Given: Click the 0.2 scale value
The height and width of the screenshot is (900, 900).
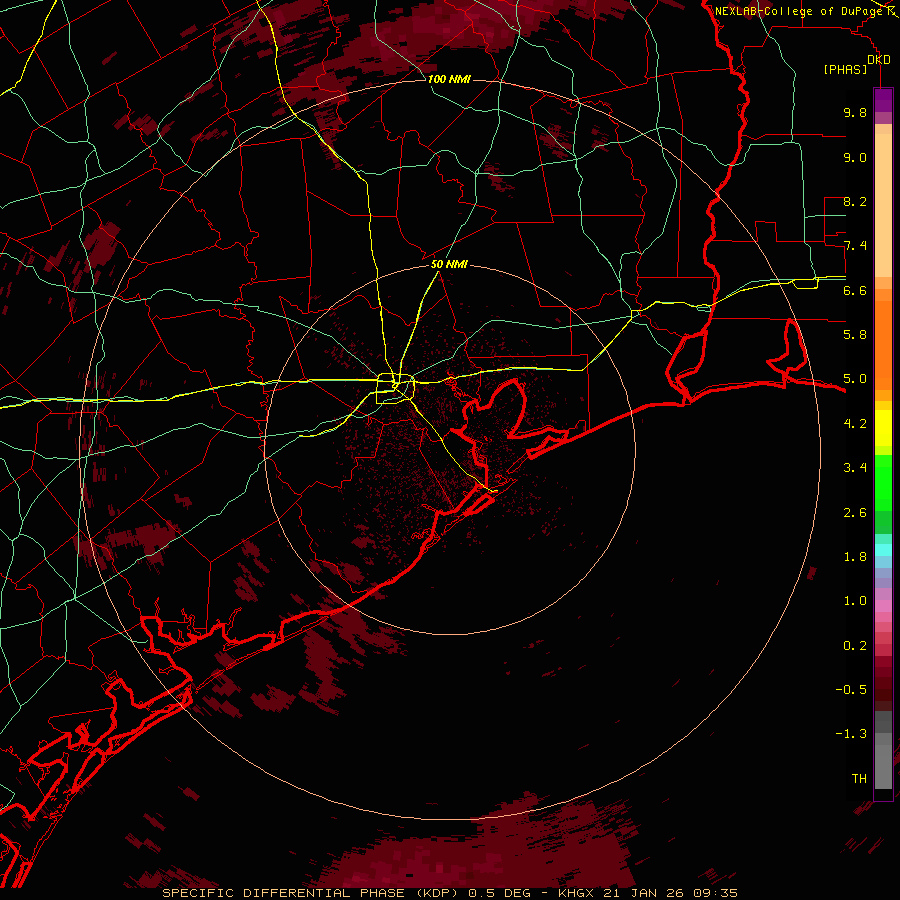Looking at the screenshot, I should (x=855, y=646).
